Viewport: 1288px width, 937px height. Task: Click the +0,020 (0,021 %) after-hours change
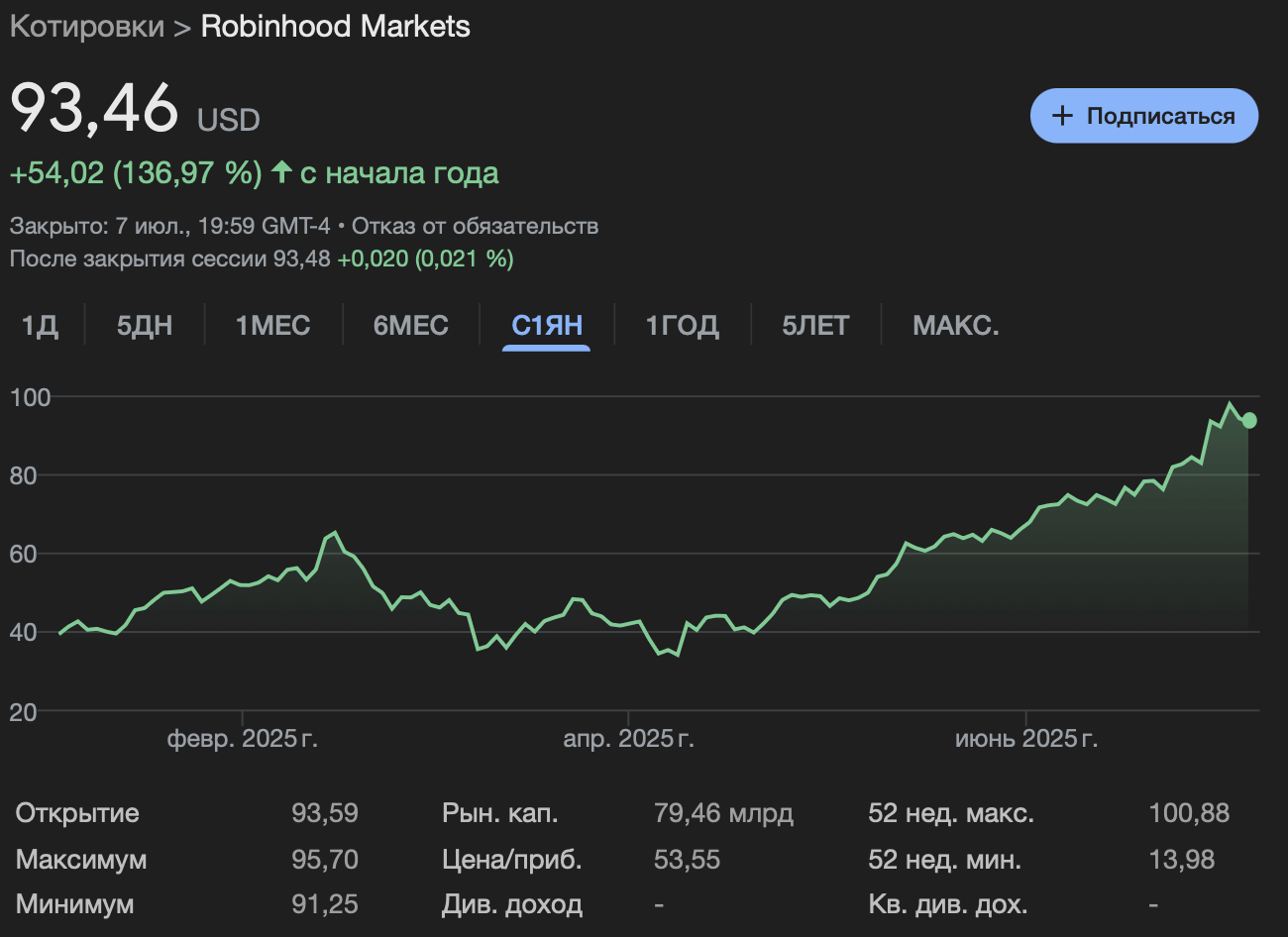[x=425, y=260]
